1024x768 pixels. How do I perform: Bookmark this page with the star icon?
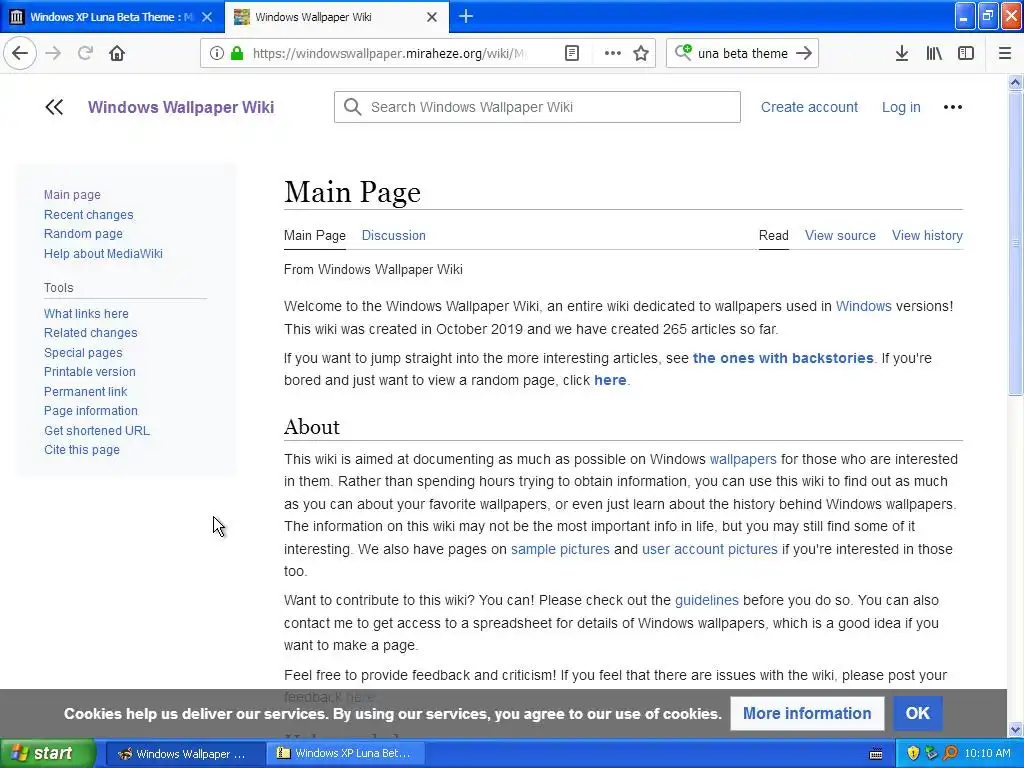pos(641,54)
